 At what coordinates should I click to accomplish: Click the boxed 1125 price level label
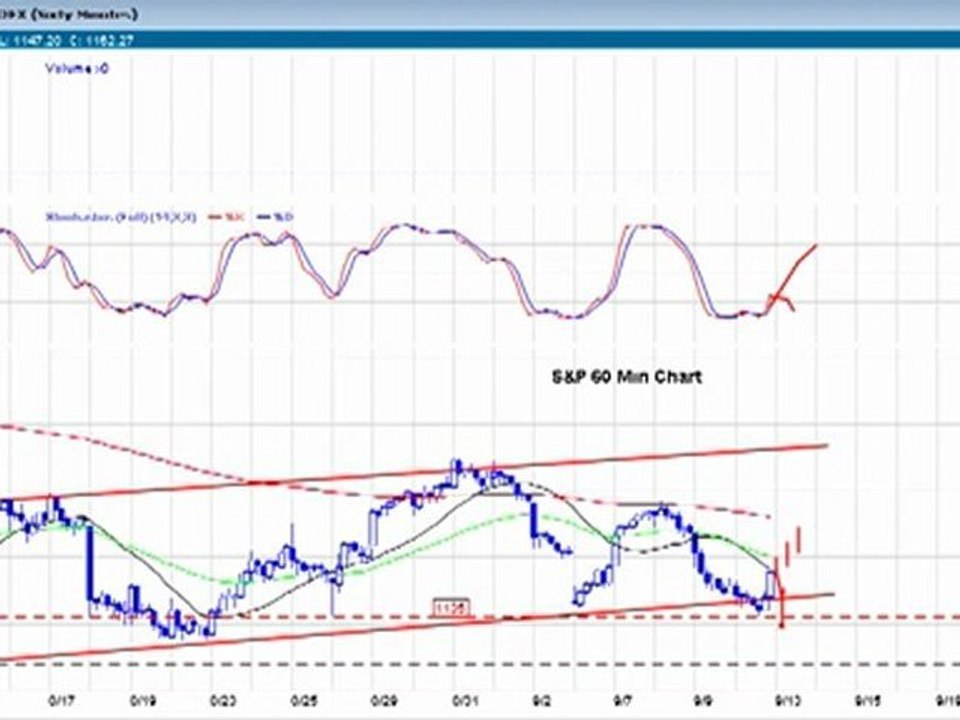pyautogui.click(x=451, y=608)
